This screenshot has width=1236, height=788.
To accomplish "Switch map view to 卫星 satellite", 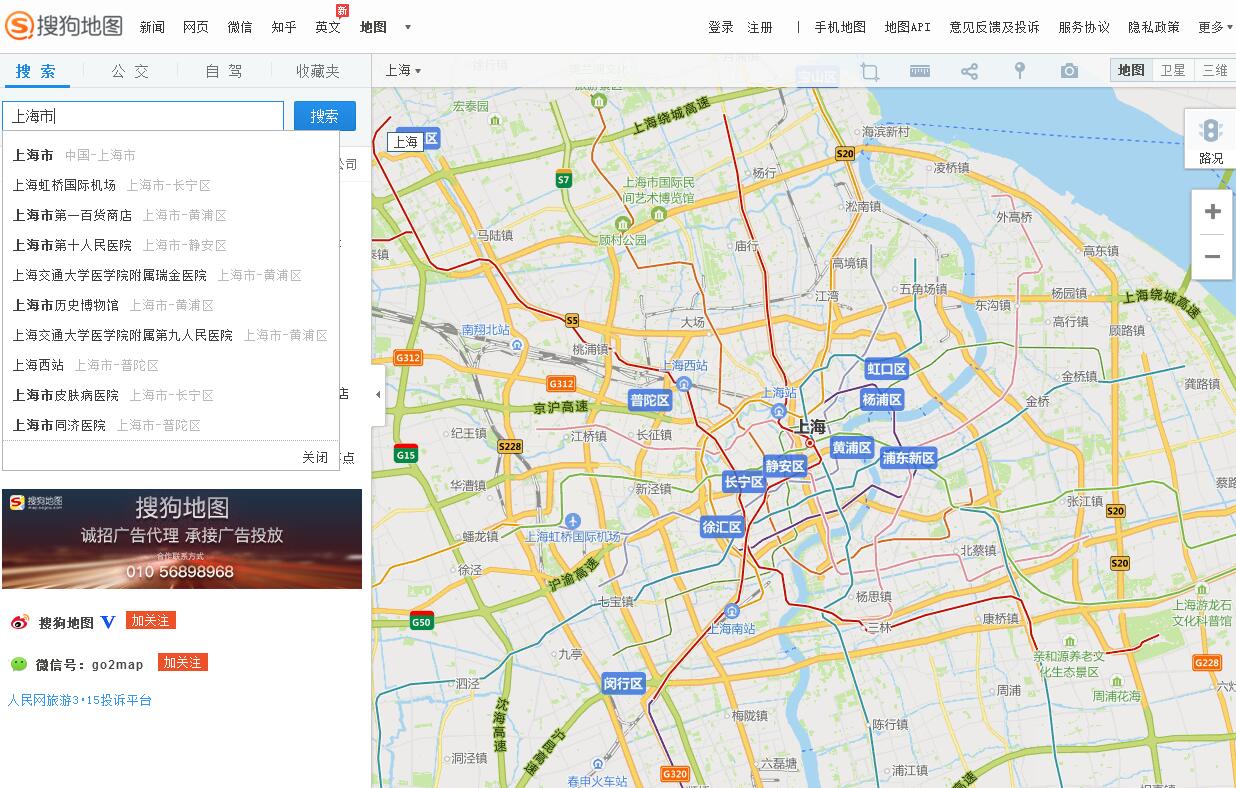I will pos(1172,70).
